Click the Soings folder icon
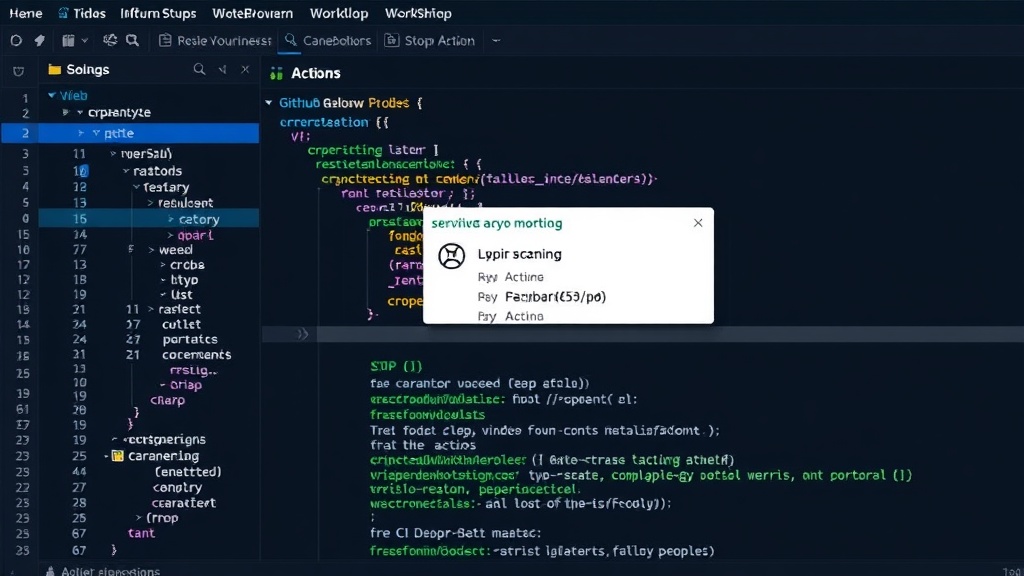Screen dimensions: 1024x576 pyautogui.click(x=55, y=69)
